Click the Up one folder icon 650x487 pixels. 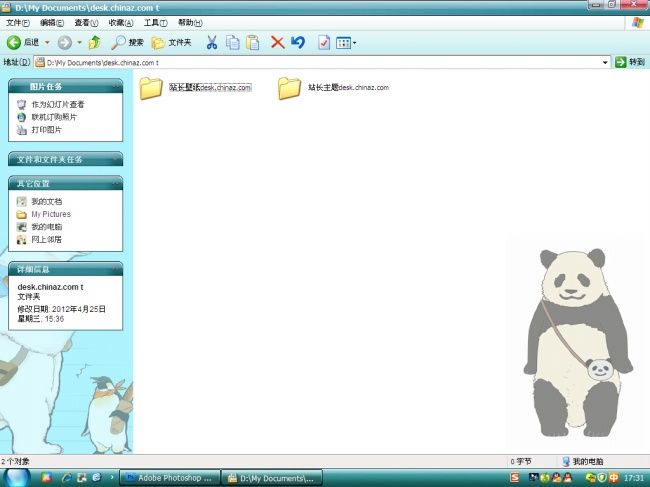pyautogui.click(x=94, y=42)
